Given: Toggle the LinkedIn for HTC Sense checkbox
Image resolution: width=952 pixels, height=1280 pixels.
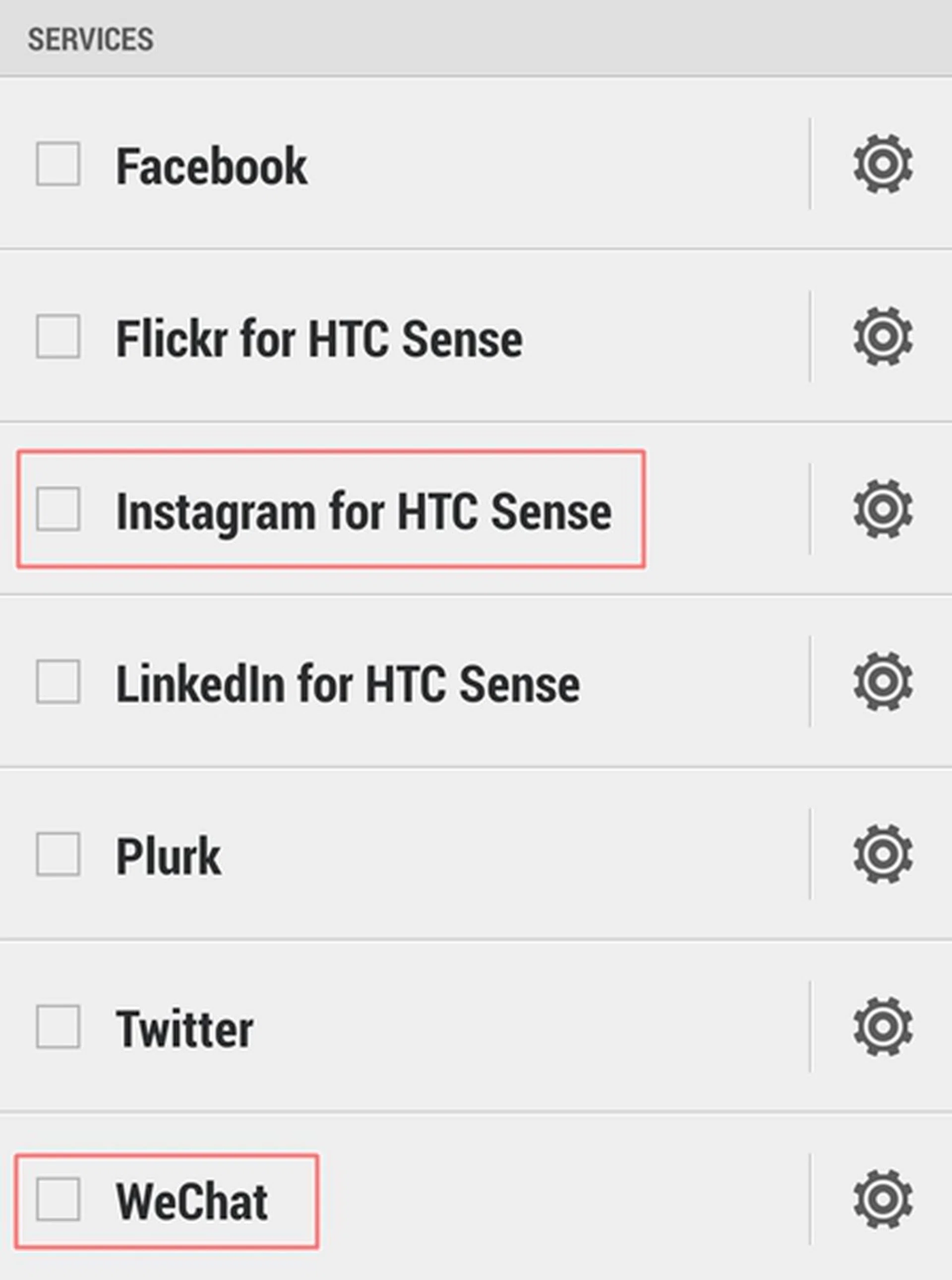Looking at the screenshot, I should point(58,682).
